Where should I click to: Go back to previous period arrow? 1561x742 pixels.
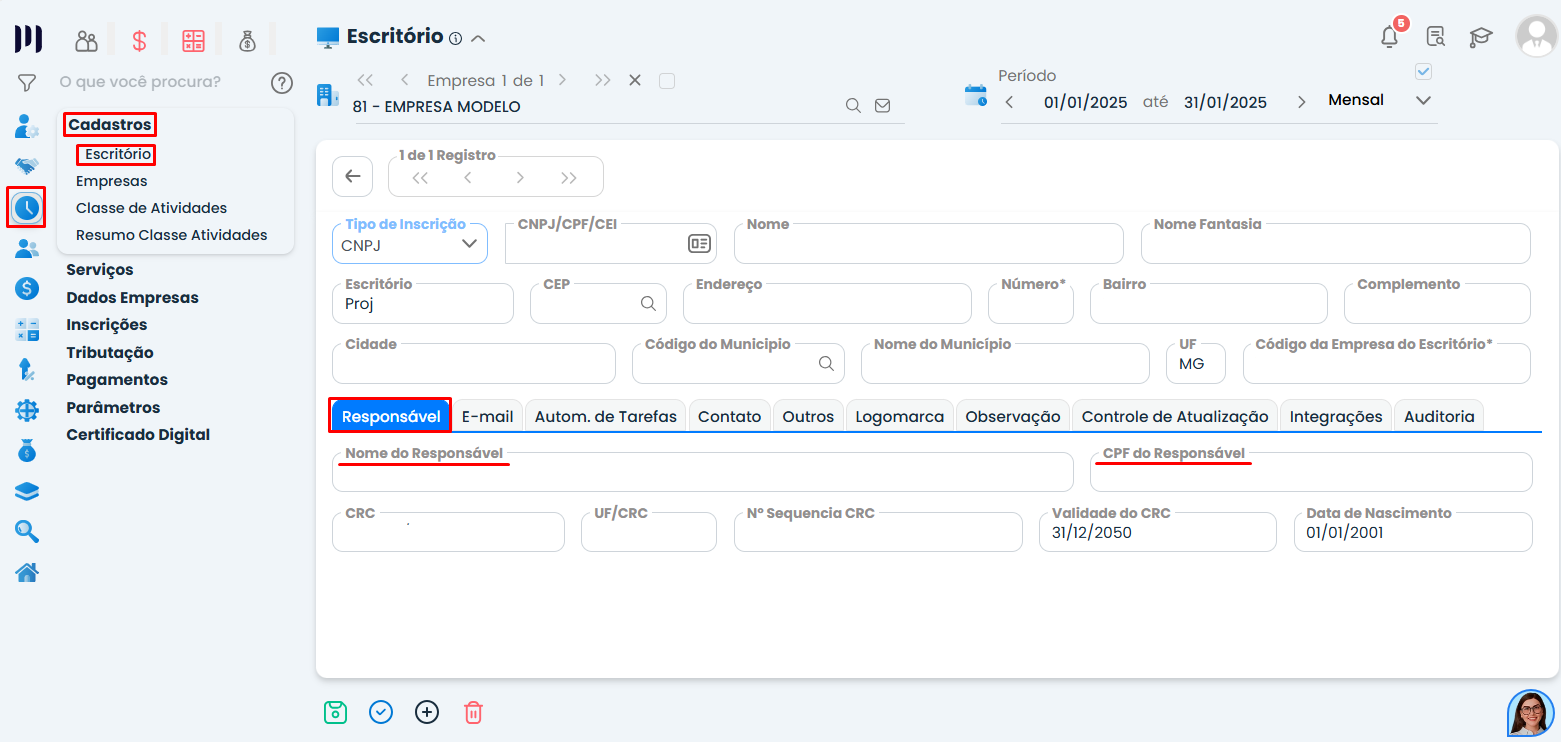1009,102
